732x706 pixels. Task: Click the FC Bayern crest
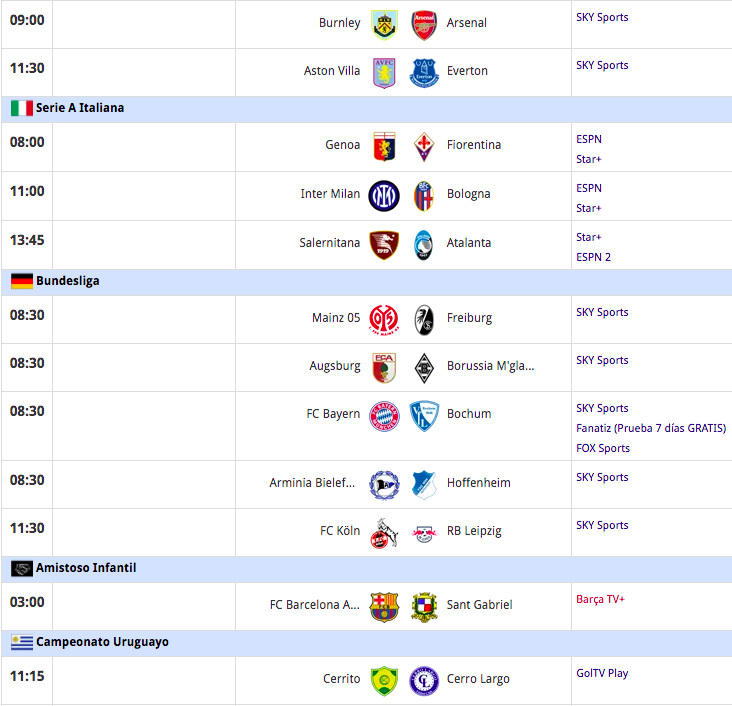384,416
